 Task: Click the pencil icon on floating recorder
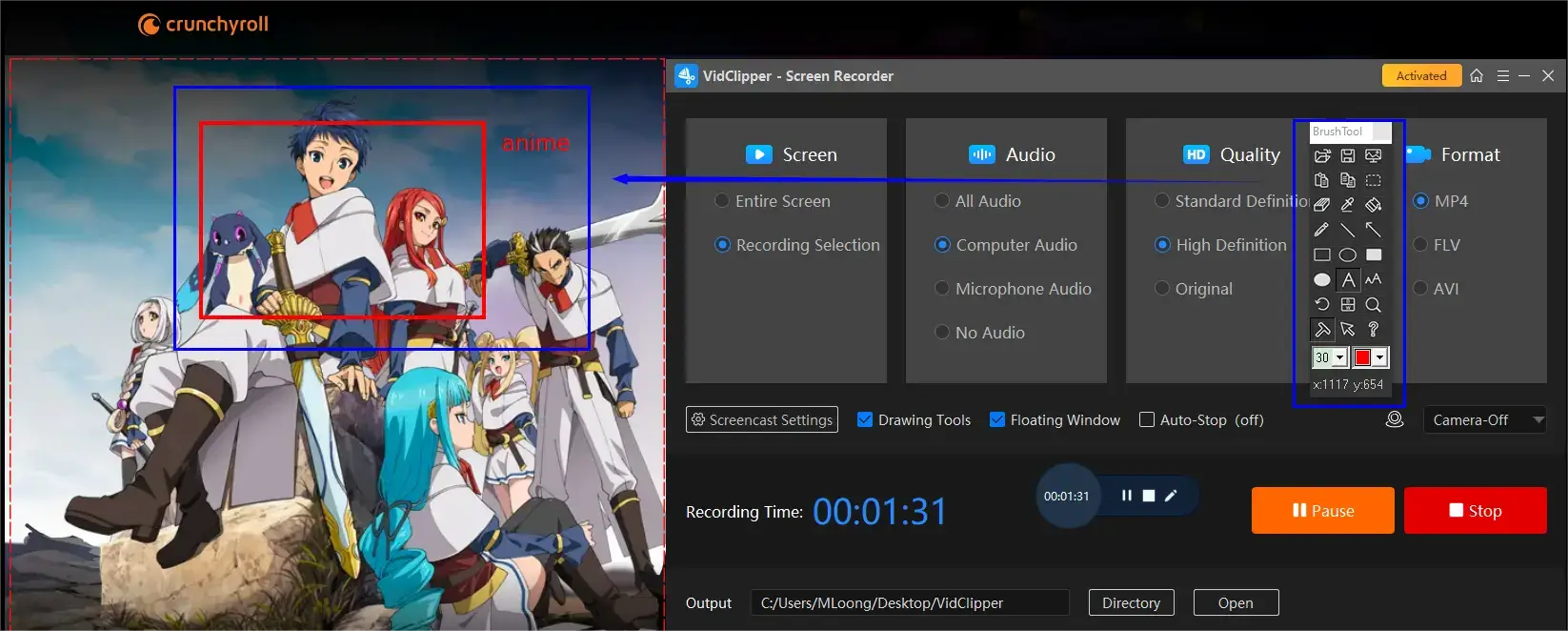[x=1171, y=496]
